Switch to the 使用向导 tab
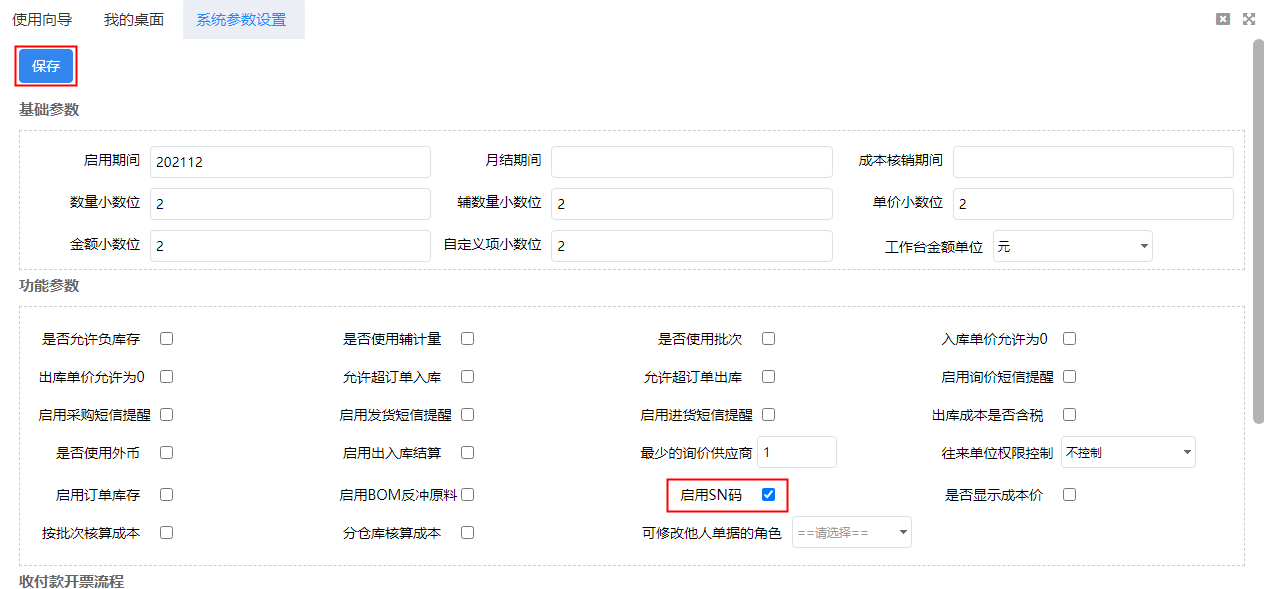1264x589 pixels. point(42,19)
